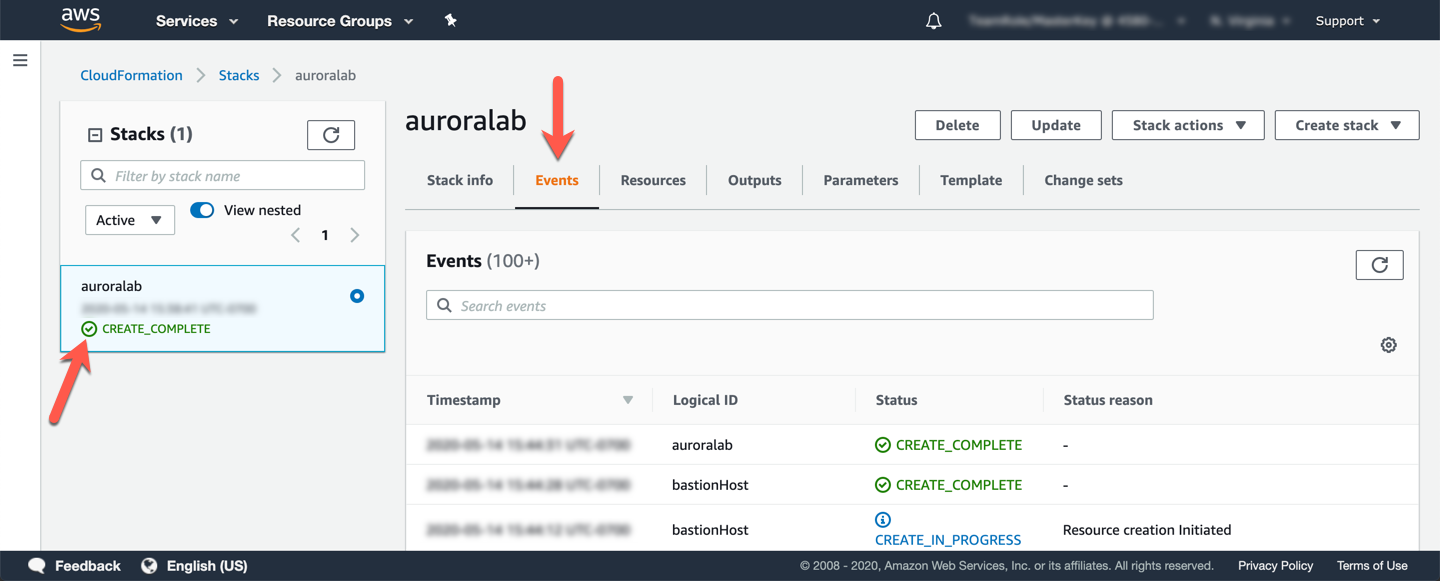1440x581 pixels.
Task: Open the Stacks breadcrumb link
Action: point(239,75)
